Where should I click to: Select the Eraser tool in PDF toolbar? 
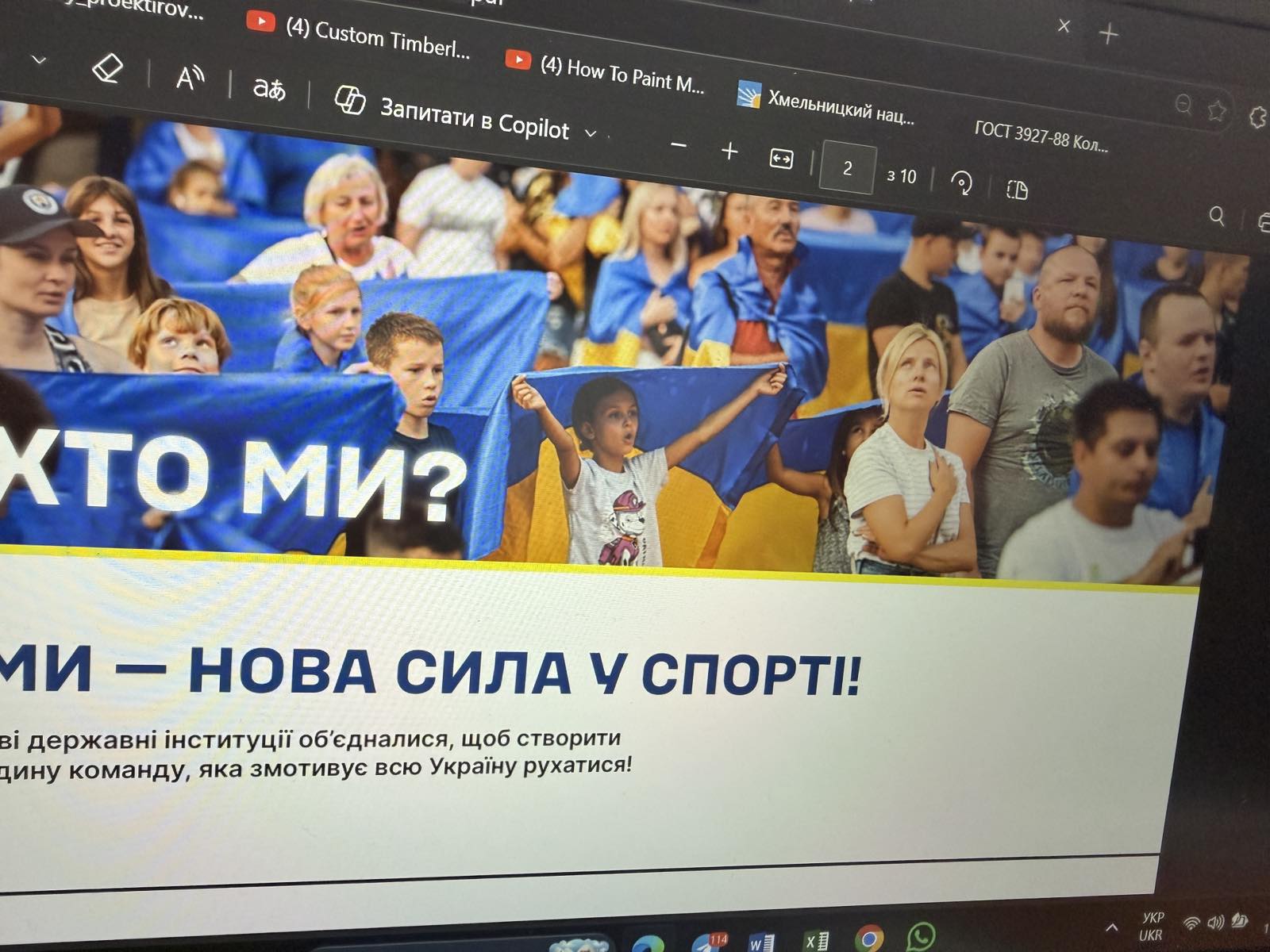(107, 68)
